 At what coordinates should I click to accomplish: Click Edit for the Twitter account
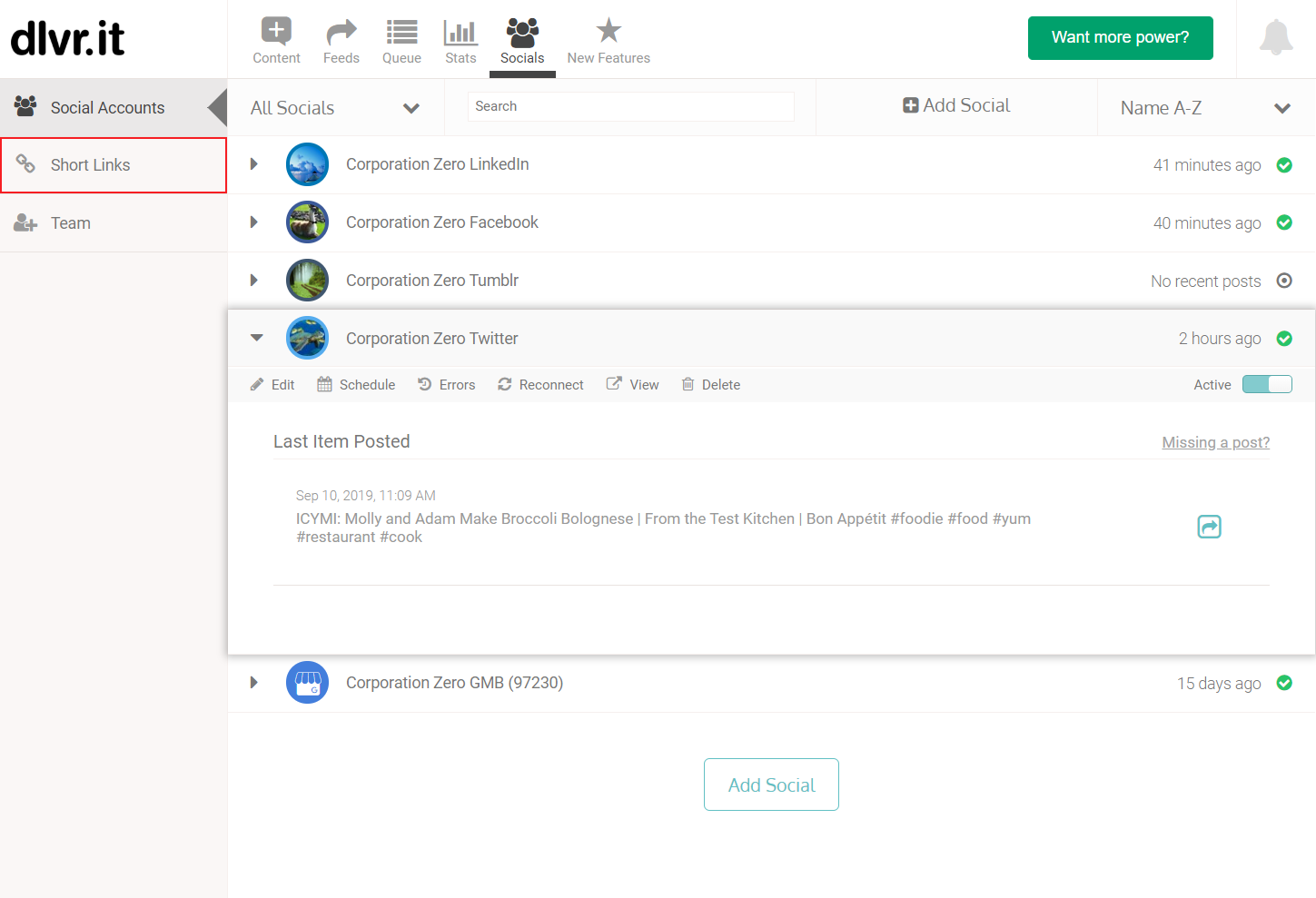click(x=272, y=385)
